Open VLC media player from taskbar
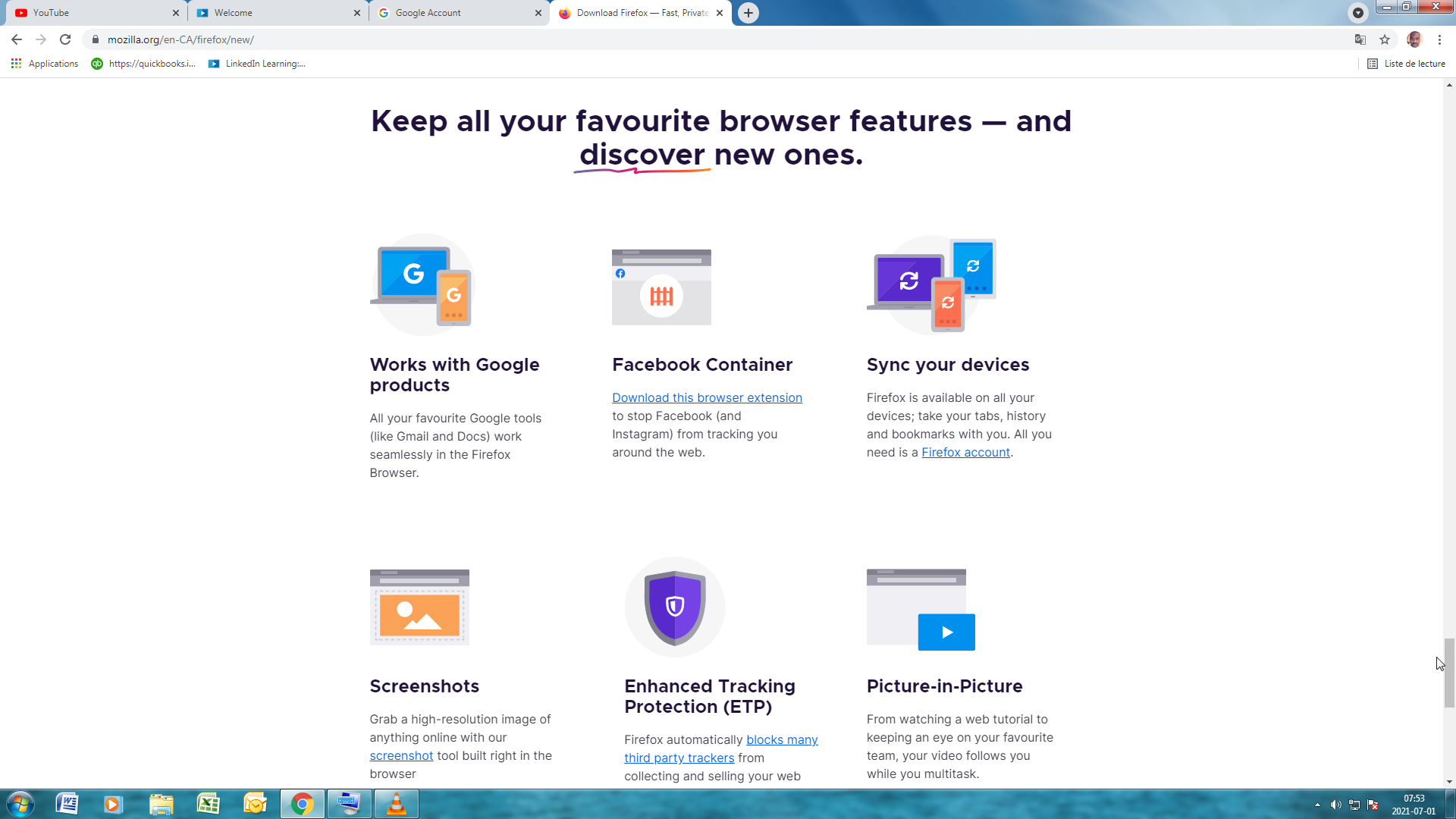This screenshot has height=819, width=1456. [396, 804]
